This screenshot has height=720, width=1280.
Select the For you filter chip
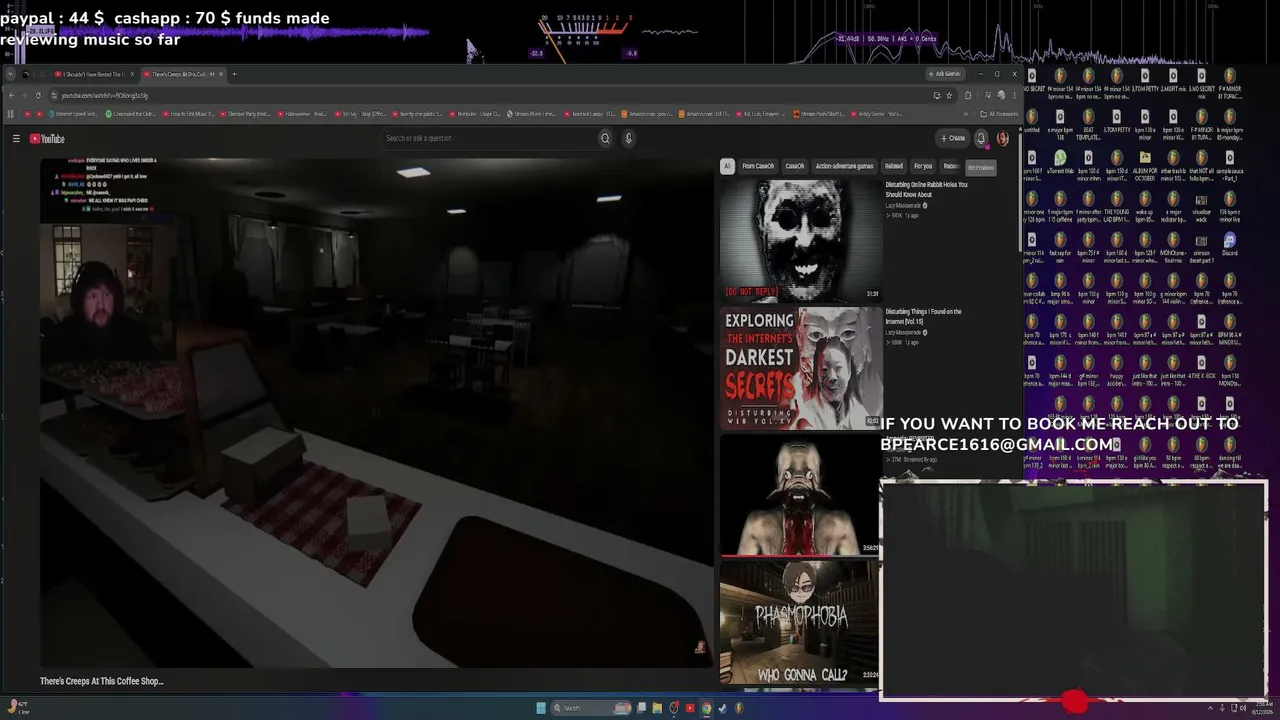click(922, 166)
